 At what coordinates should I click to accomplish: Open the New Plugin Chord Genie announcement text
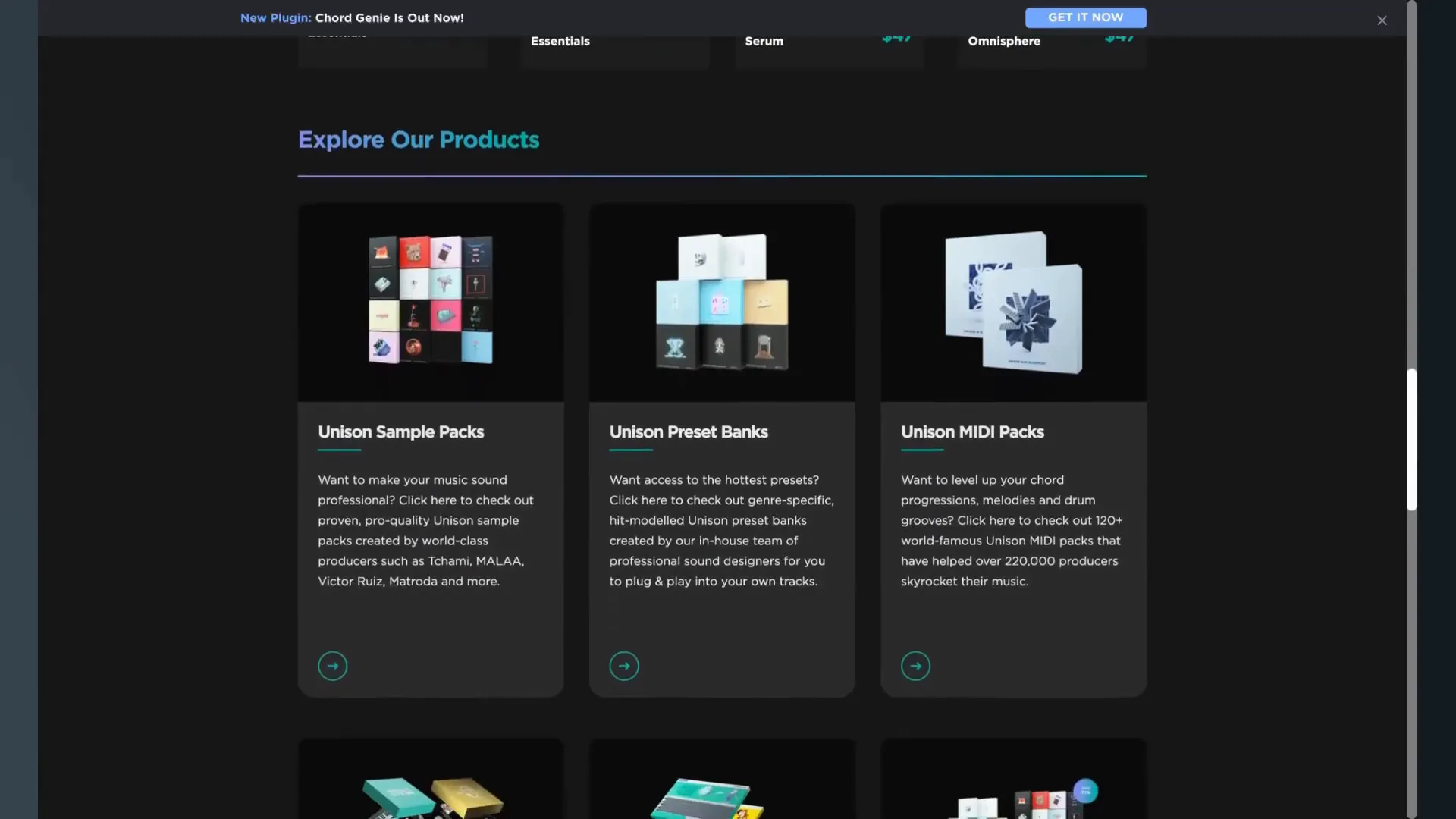pyautogui.click(x=352, y=17)
